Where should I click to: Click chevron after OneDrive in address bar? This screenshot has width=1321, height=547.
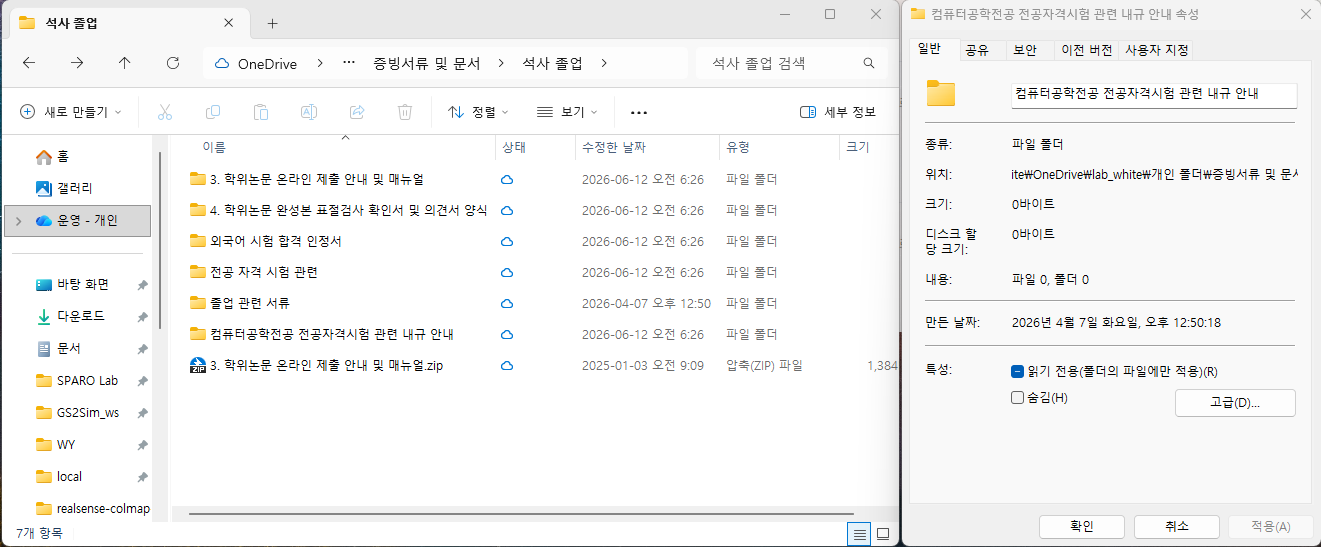point(319,63)
